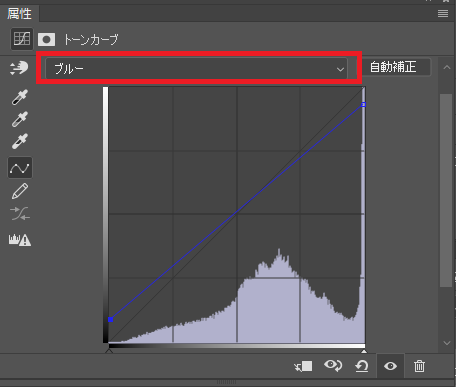
Task: Open the properties panel flyout menu
Action: (x=443, y=13)
